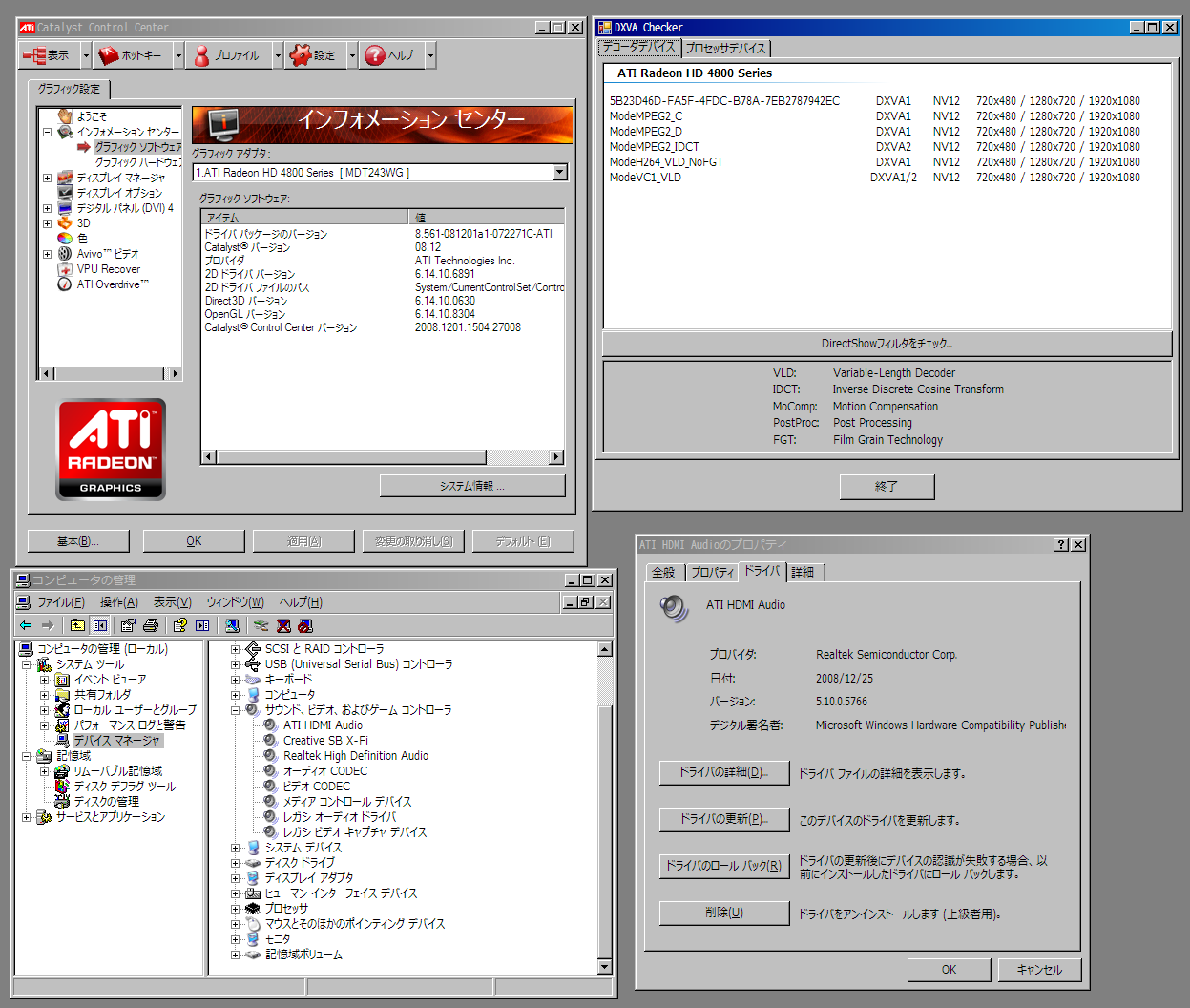Open the dropdown arrow beside 表示 in Catalyst

point(85,56)
